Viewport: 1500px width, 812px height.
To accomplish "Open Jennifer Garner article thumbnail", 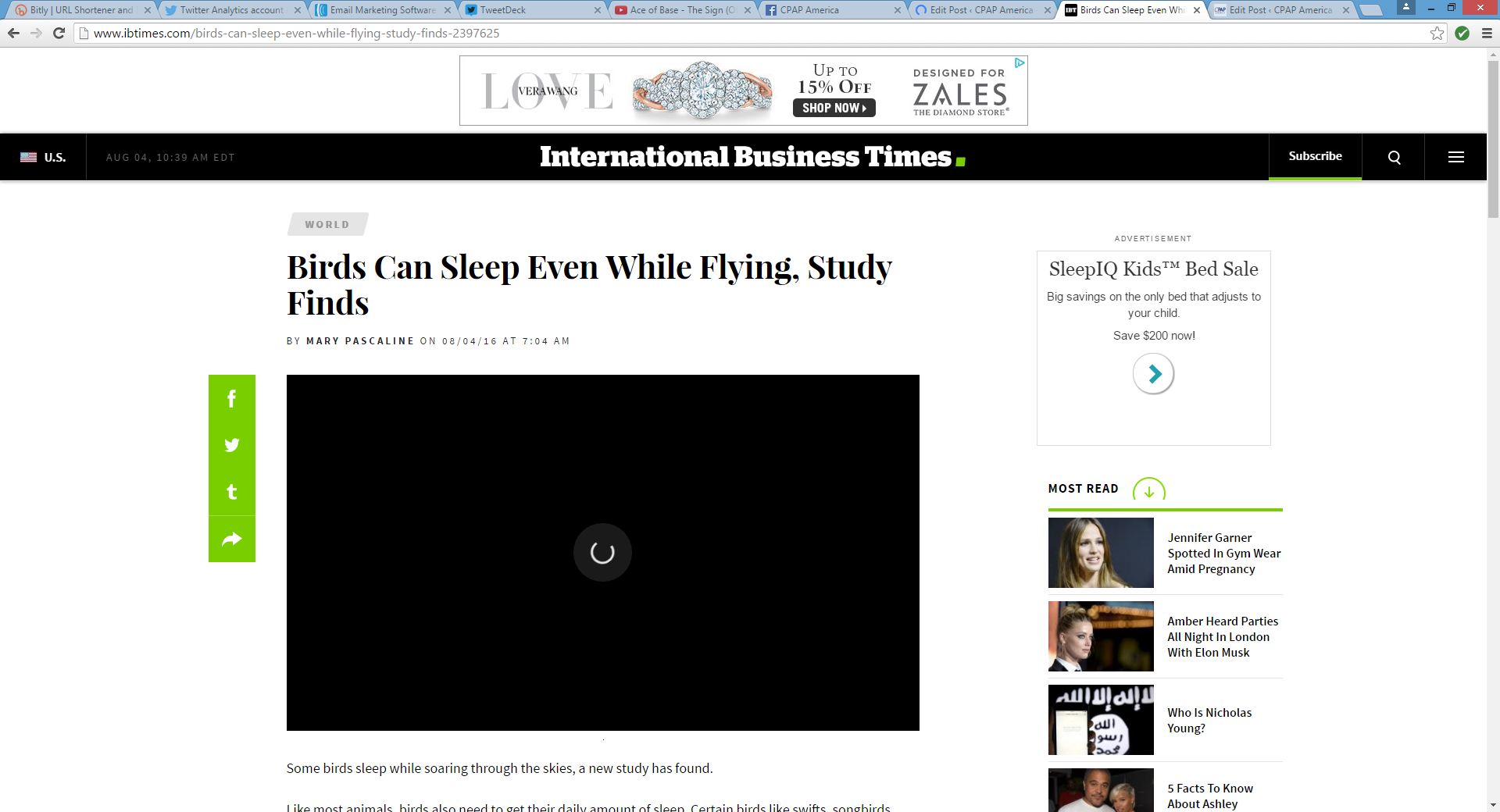I will point(1101,553).
